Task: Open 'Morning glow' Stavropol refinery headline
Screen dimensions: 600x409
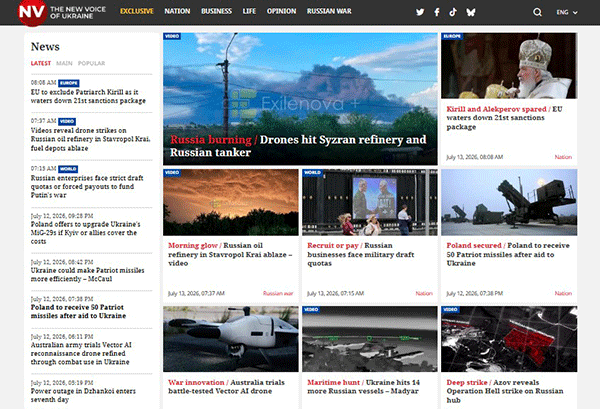Action: pyautogui.click(x=230, y=254)
